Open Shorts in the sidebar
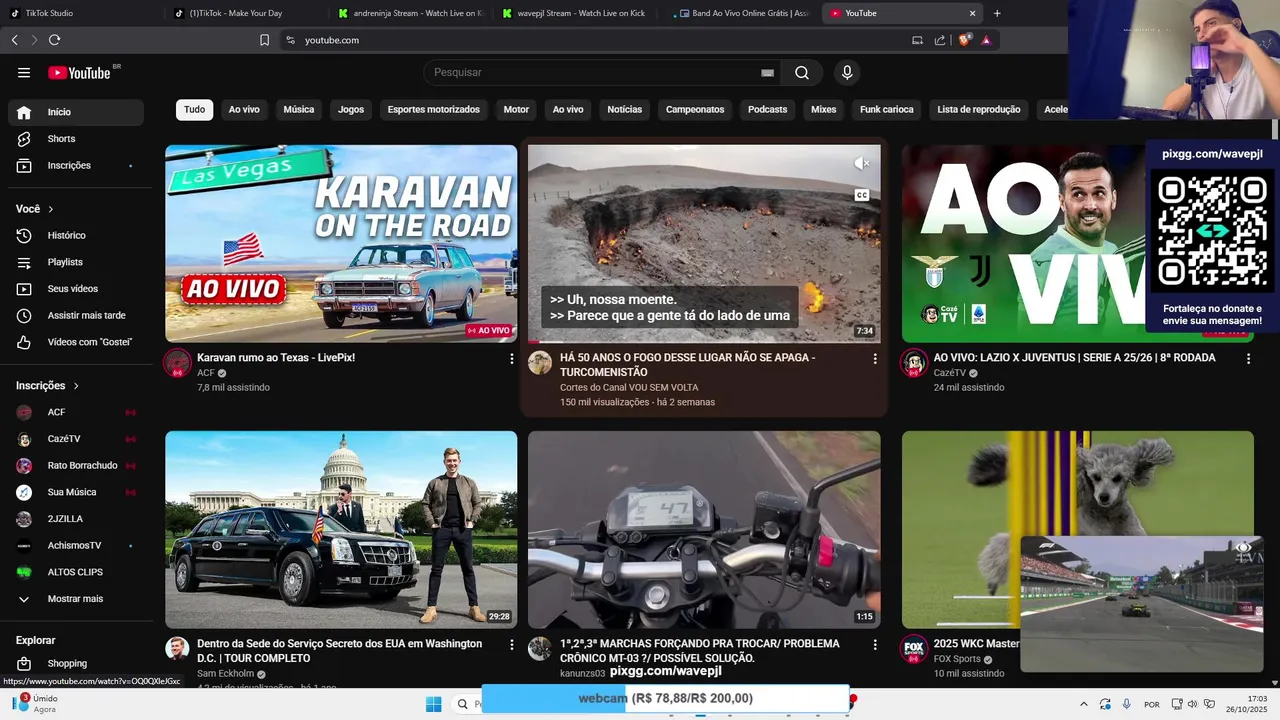The image size is (1280, 720). (x=76, y=139)
